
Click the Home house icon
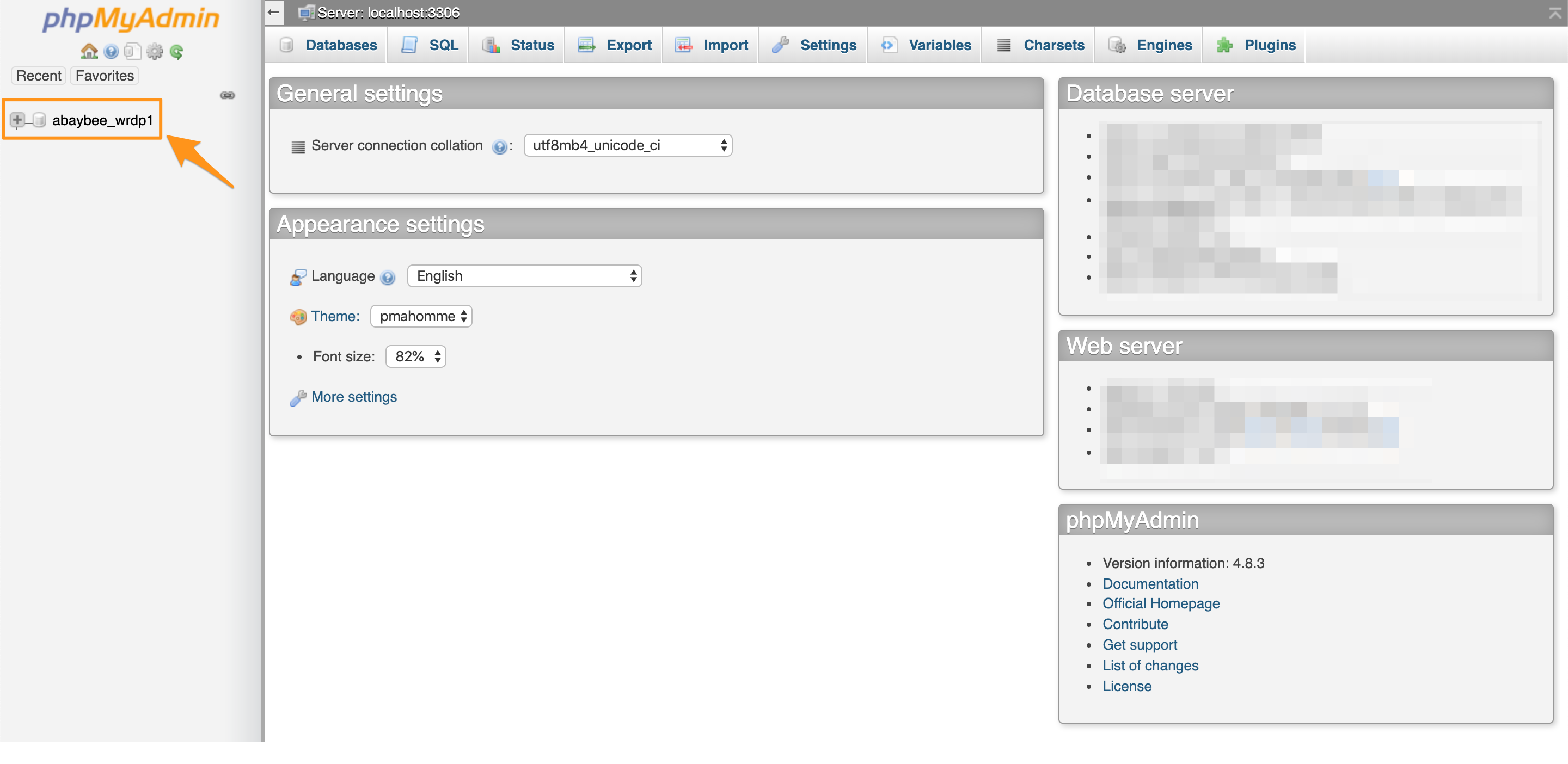click(x=89, y=52)
